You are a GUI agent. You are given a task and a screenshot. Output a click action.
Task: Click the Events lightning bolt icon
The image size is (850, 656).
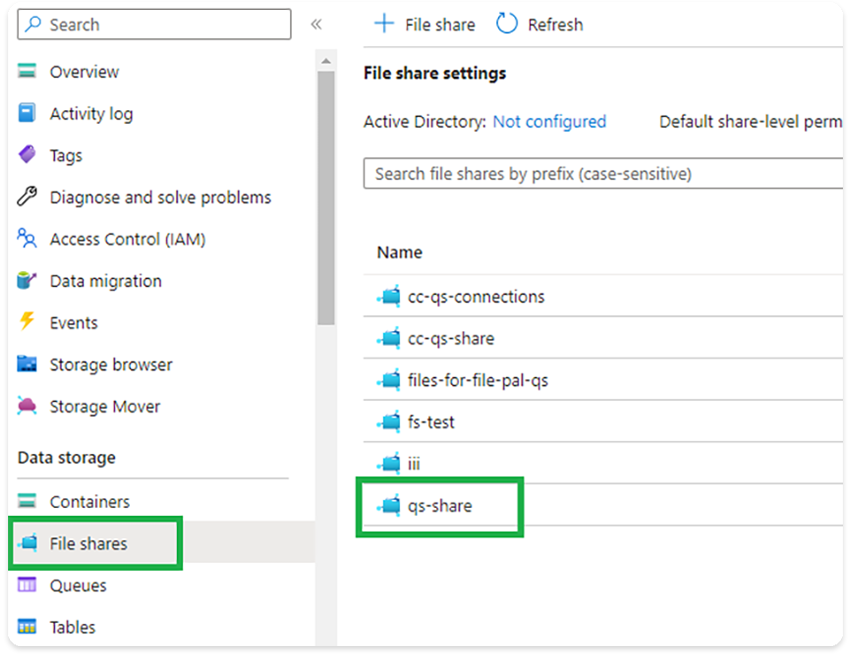pyautogui.click(x=28, y=323)
